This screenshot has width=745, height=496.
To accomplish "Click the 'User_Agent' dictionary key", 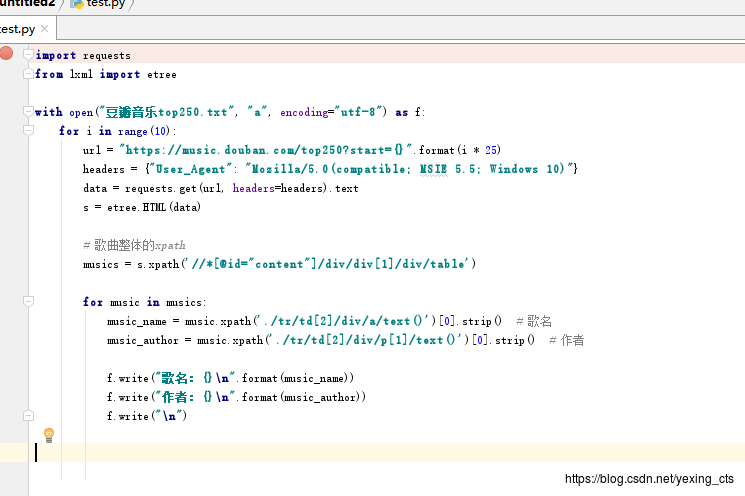I will coord(191,169).
